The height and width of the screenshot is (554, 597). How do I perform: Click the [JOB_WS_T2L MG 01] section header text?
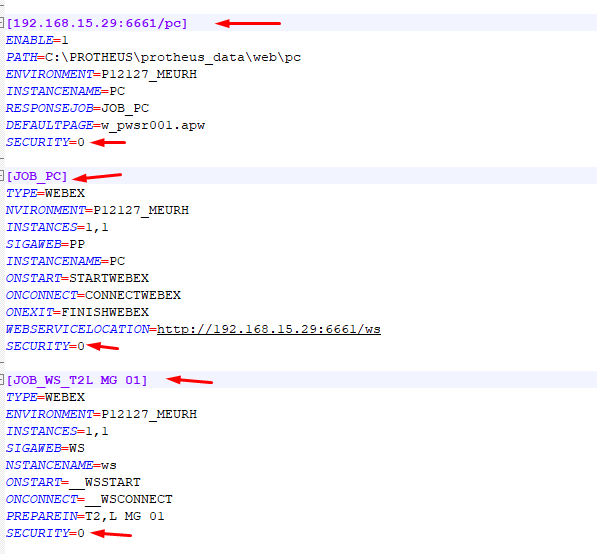click(77, 380)
